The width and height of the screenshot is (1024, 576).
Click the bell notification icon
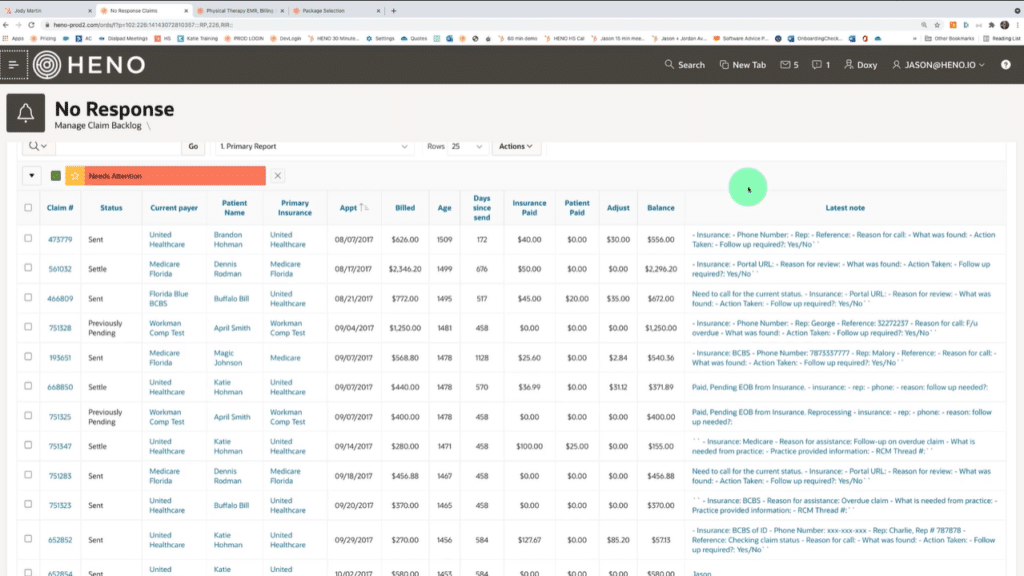click(x=25, y=113)
